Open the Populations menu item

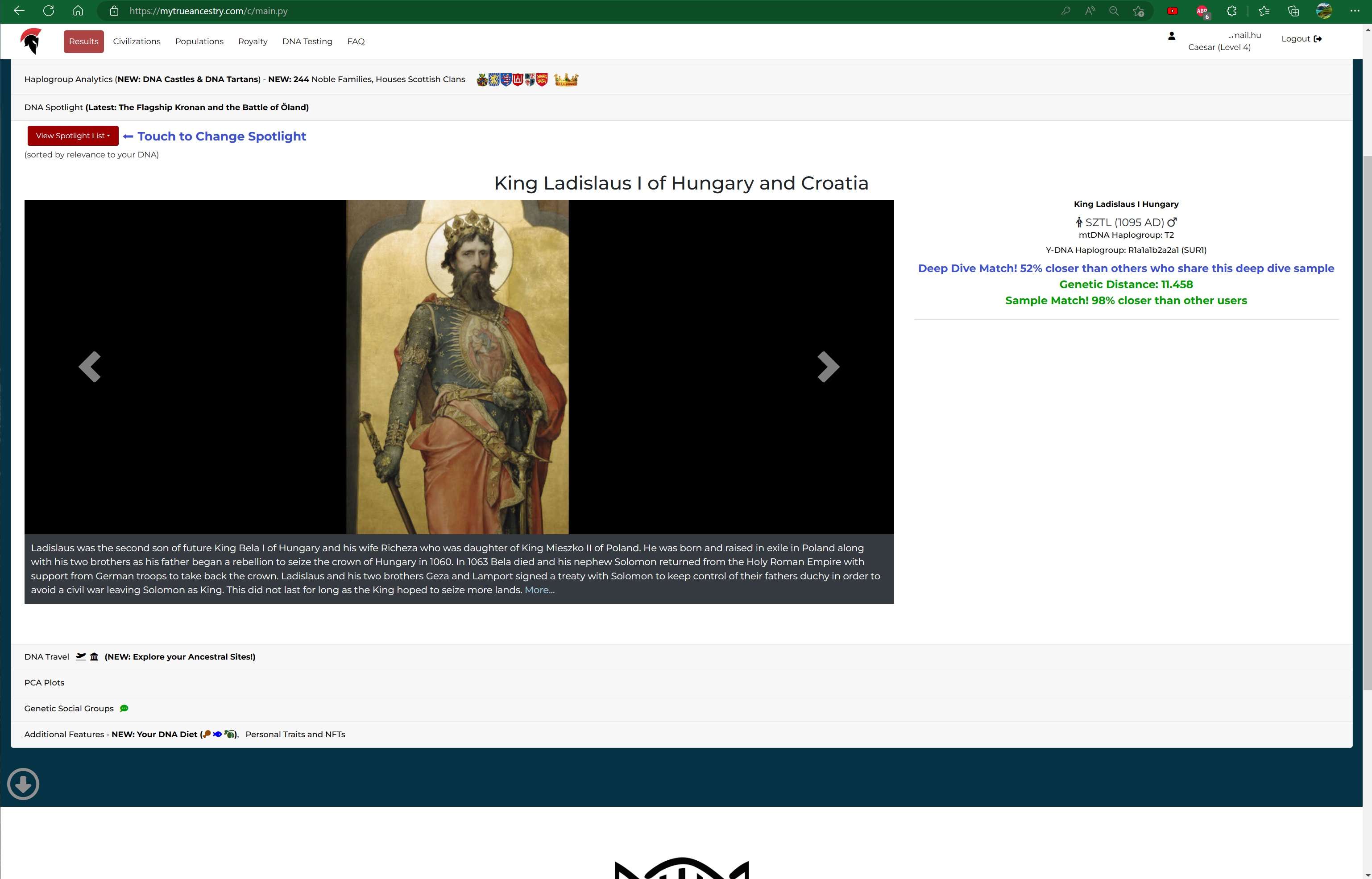(199, 41)
